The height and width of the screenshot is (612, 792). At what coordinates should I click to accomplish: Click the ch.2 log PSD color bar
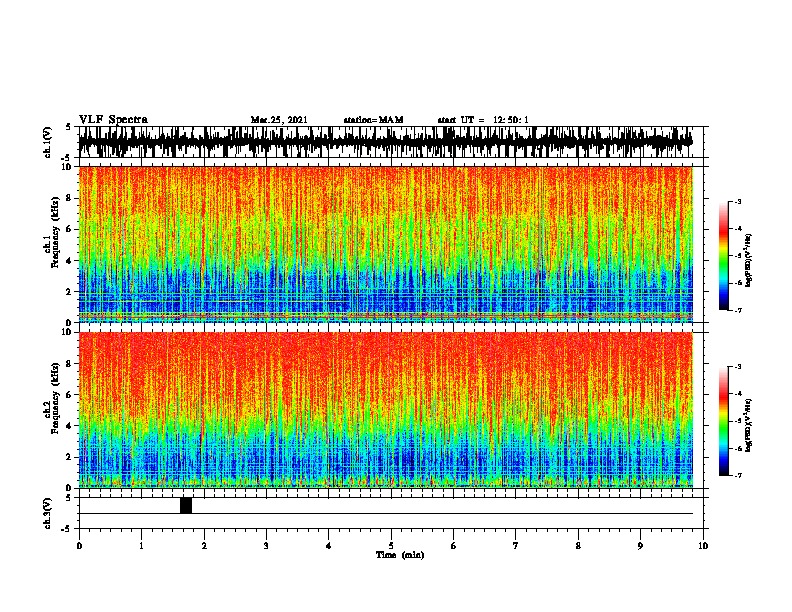pos(723,421)
